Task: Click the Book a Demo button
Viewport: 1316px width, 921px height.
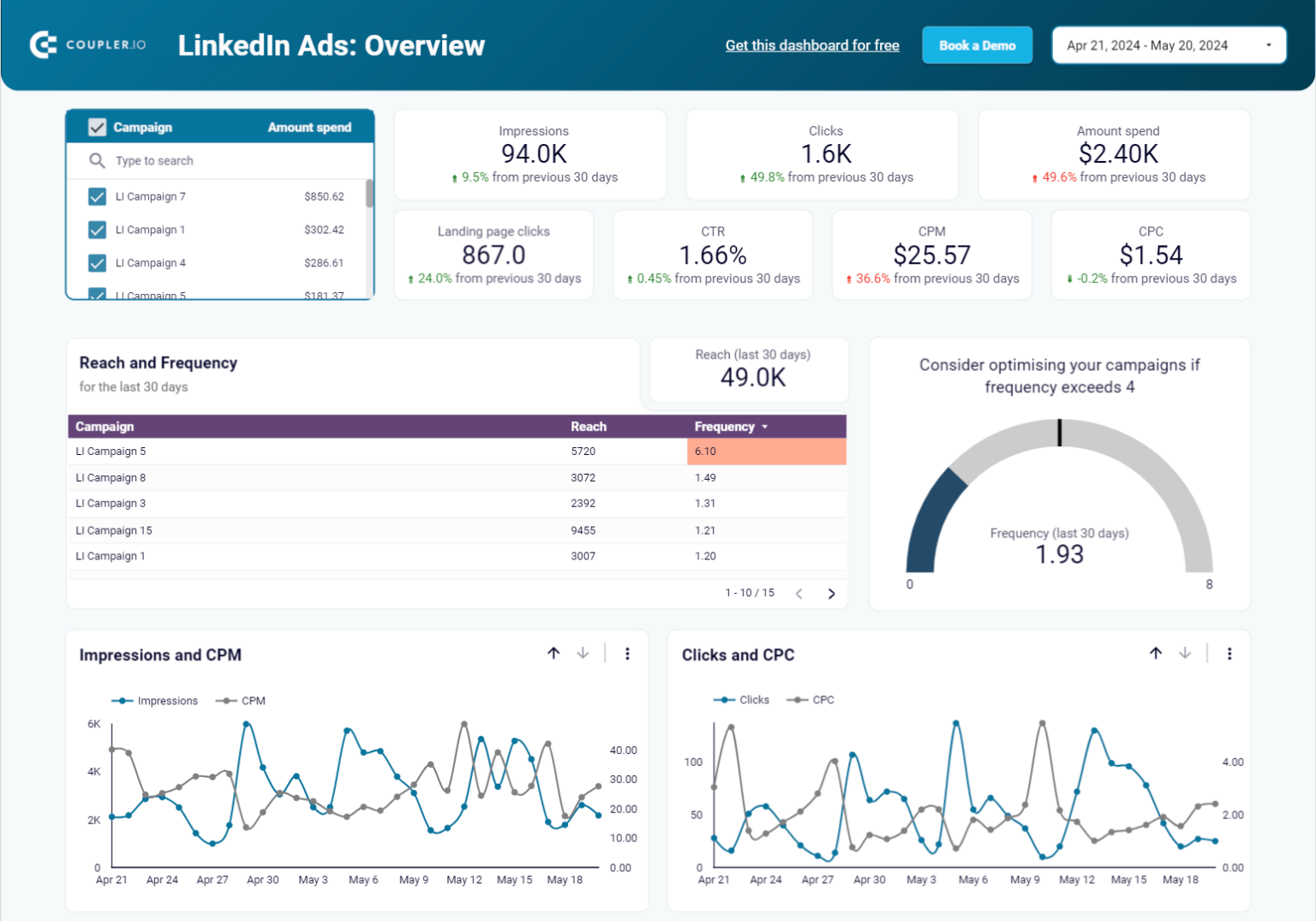Action: 977,45
